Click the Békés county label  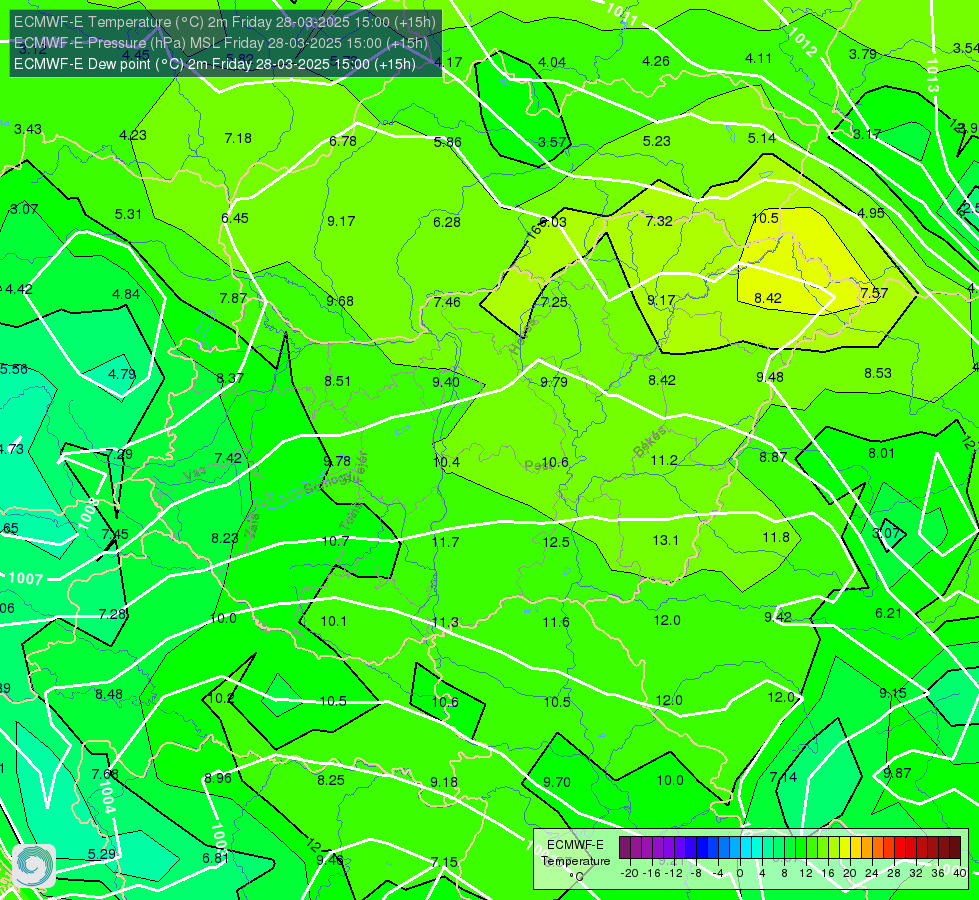pos(649,442)
